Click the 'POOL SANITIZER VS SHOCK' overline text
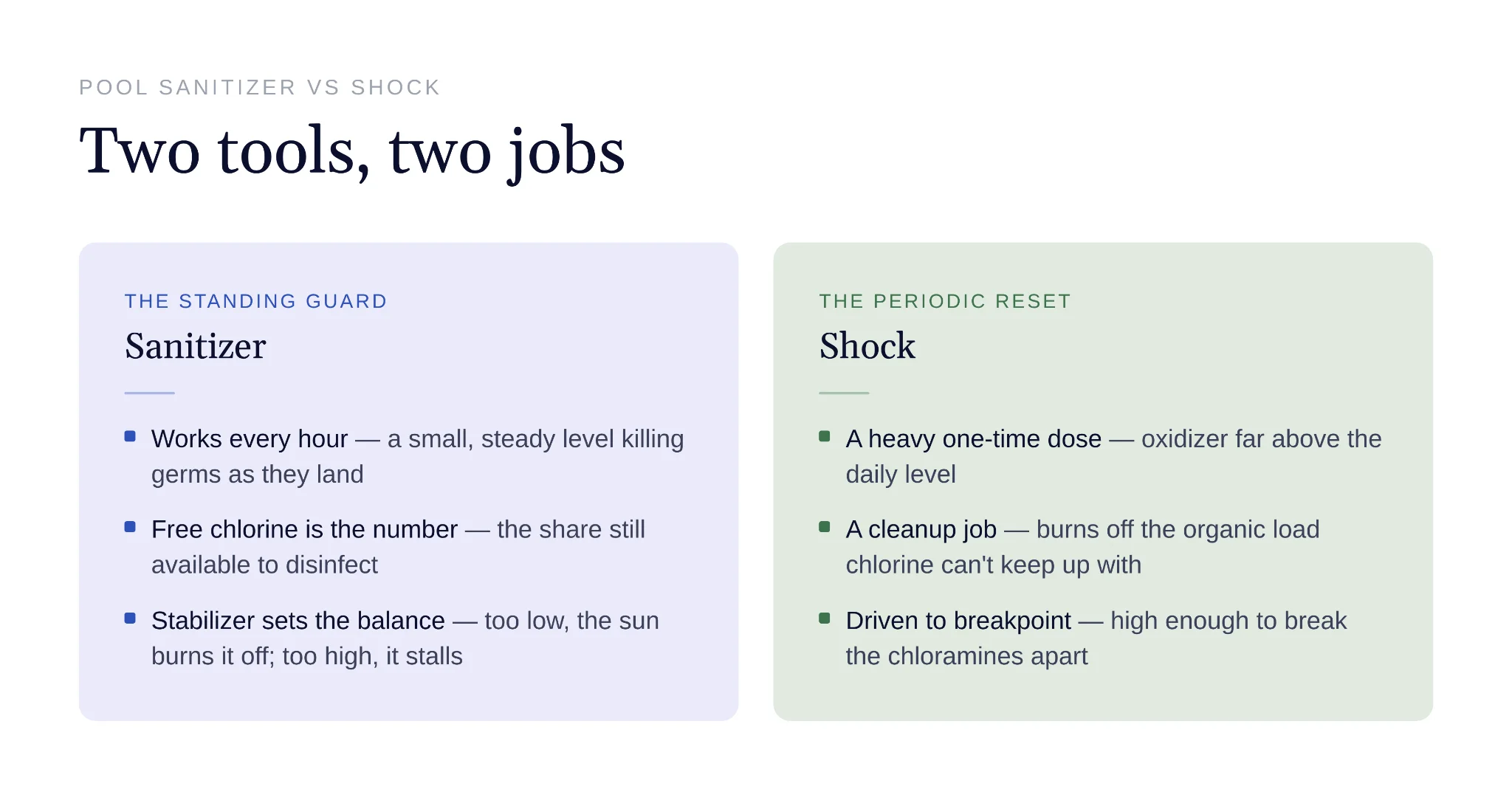1512x803 pixels. tap(260, 87)
